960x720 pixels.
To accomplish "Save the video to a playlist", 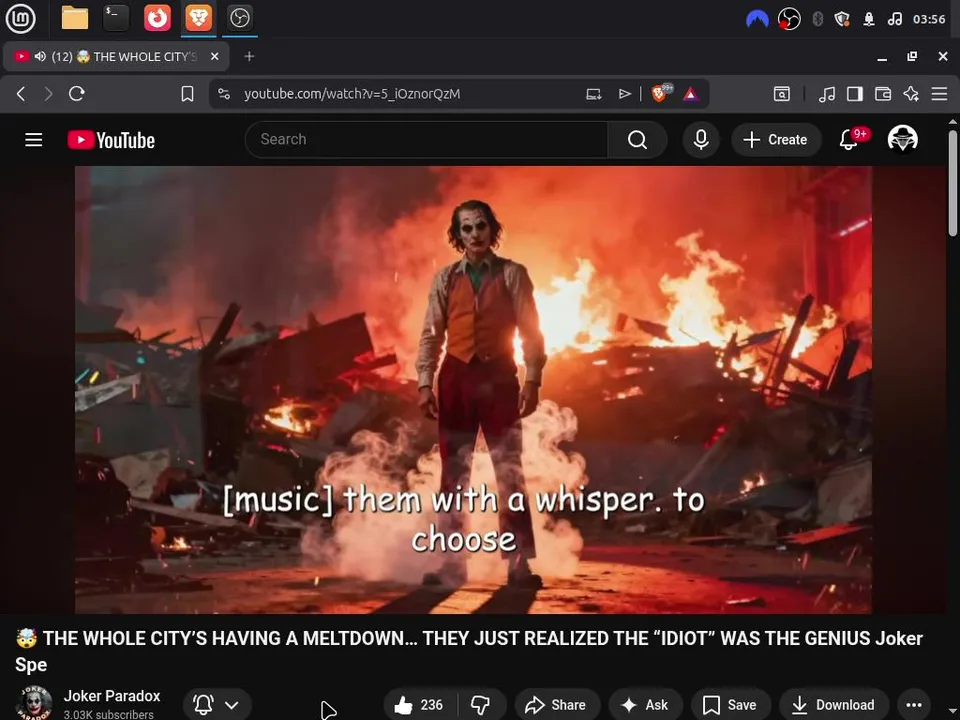I will coord(730,705).
